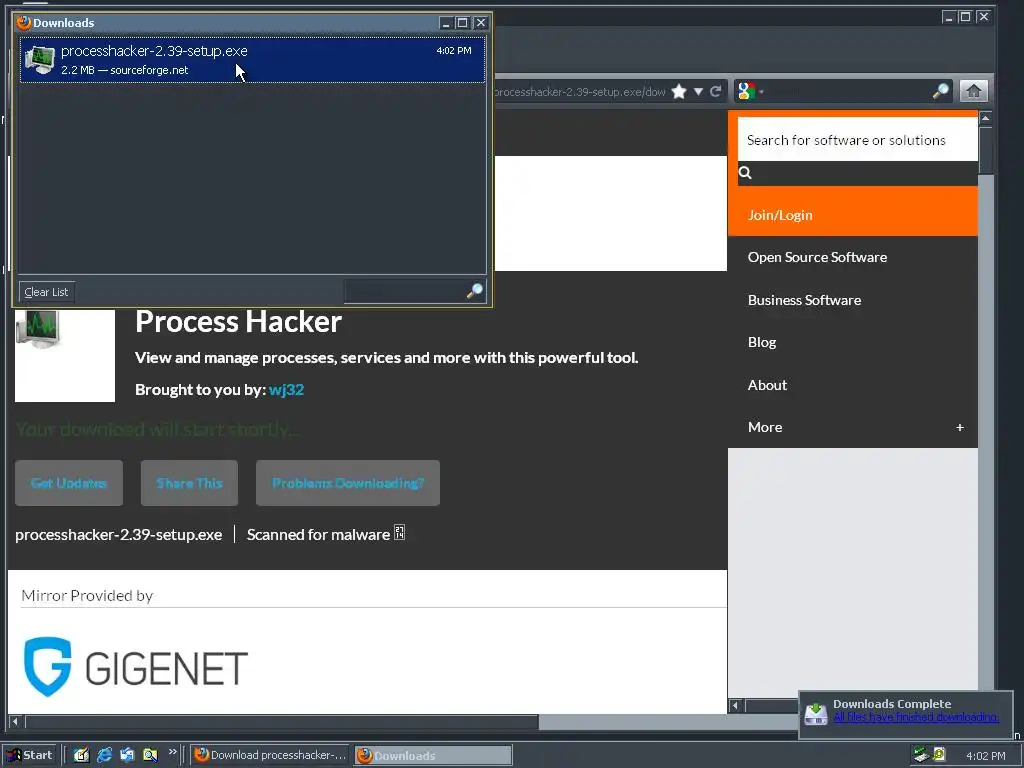The height and width of the screenshot is (768, 1024).
Task: Open the Join/Login menu item
Action: (853, 214)
